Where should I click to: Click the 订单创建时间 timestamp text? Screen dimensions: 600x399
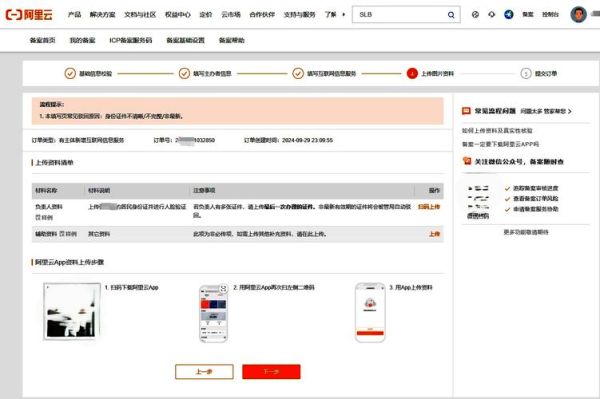pos(288,140)
